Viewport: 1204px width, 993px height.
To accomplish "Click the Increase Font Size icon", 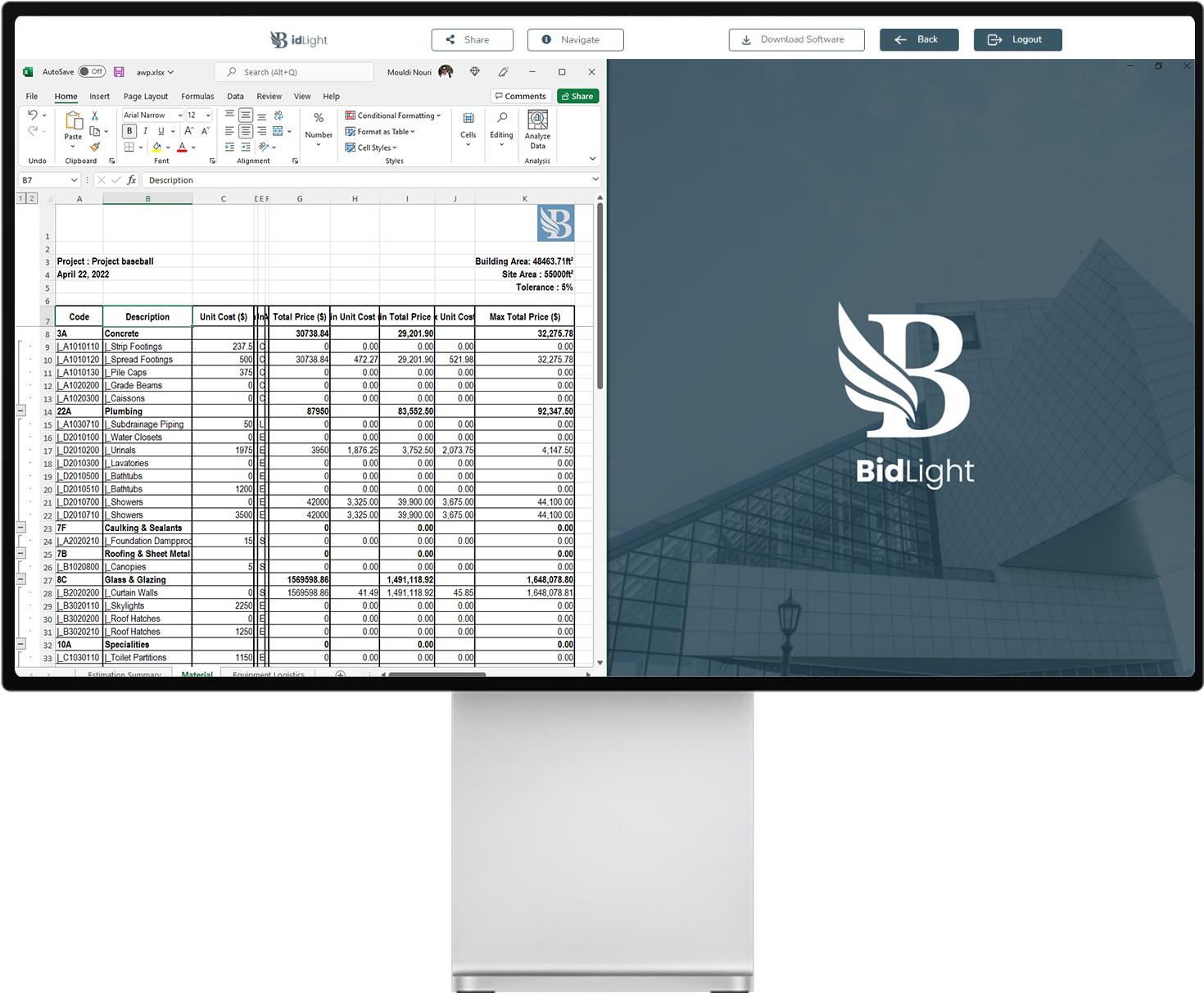I will (189, 131).
